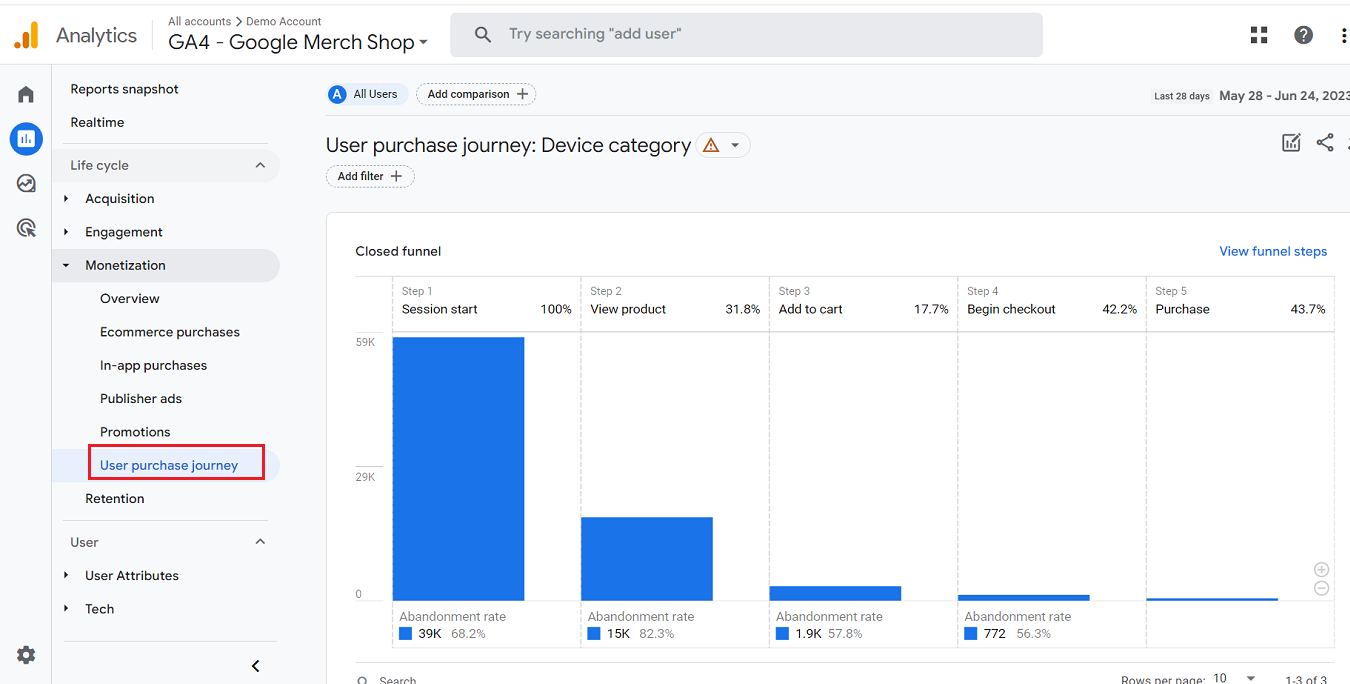Select the Reports icon in the left sidebar
Image resolution: width=1350 pixels, height=684 pixels.
coord(25,138)
